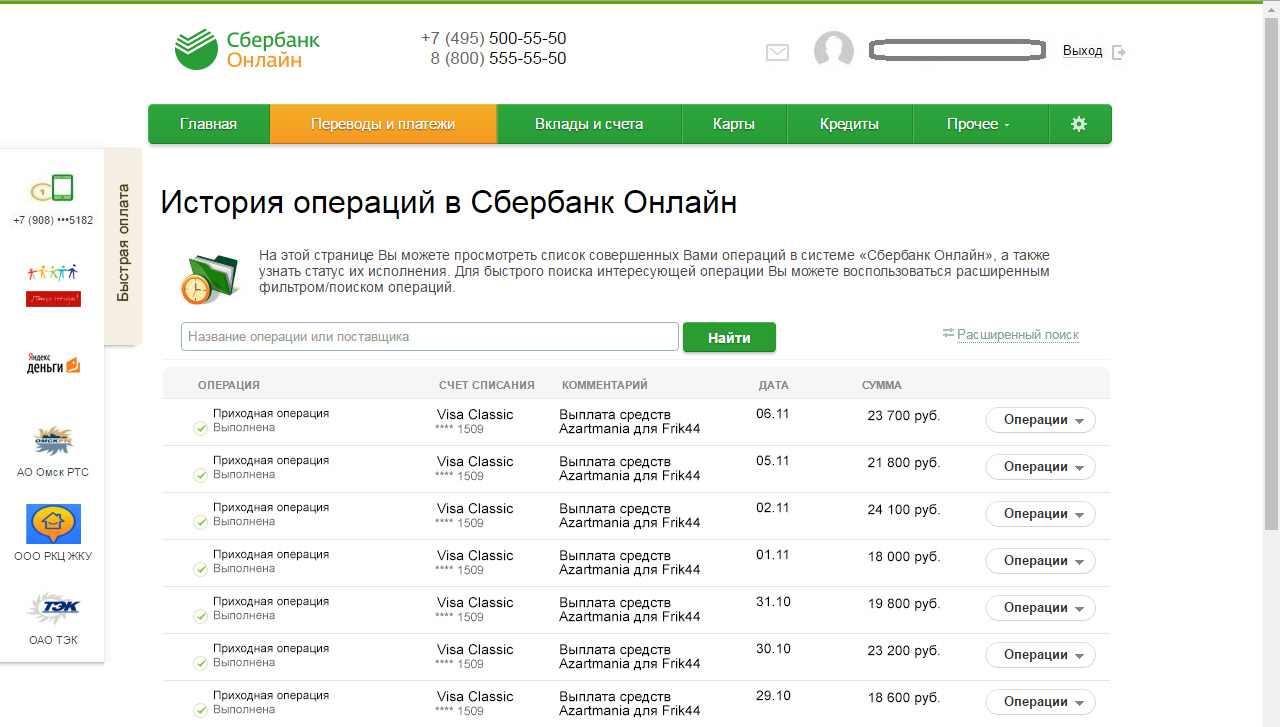Open Операции dropdown for the 30.10 transaction
Viewport: 1280px width, 727px height.
(x=1040, y=655)
